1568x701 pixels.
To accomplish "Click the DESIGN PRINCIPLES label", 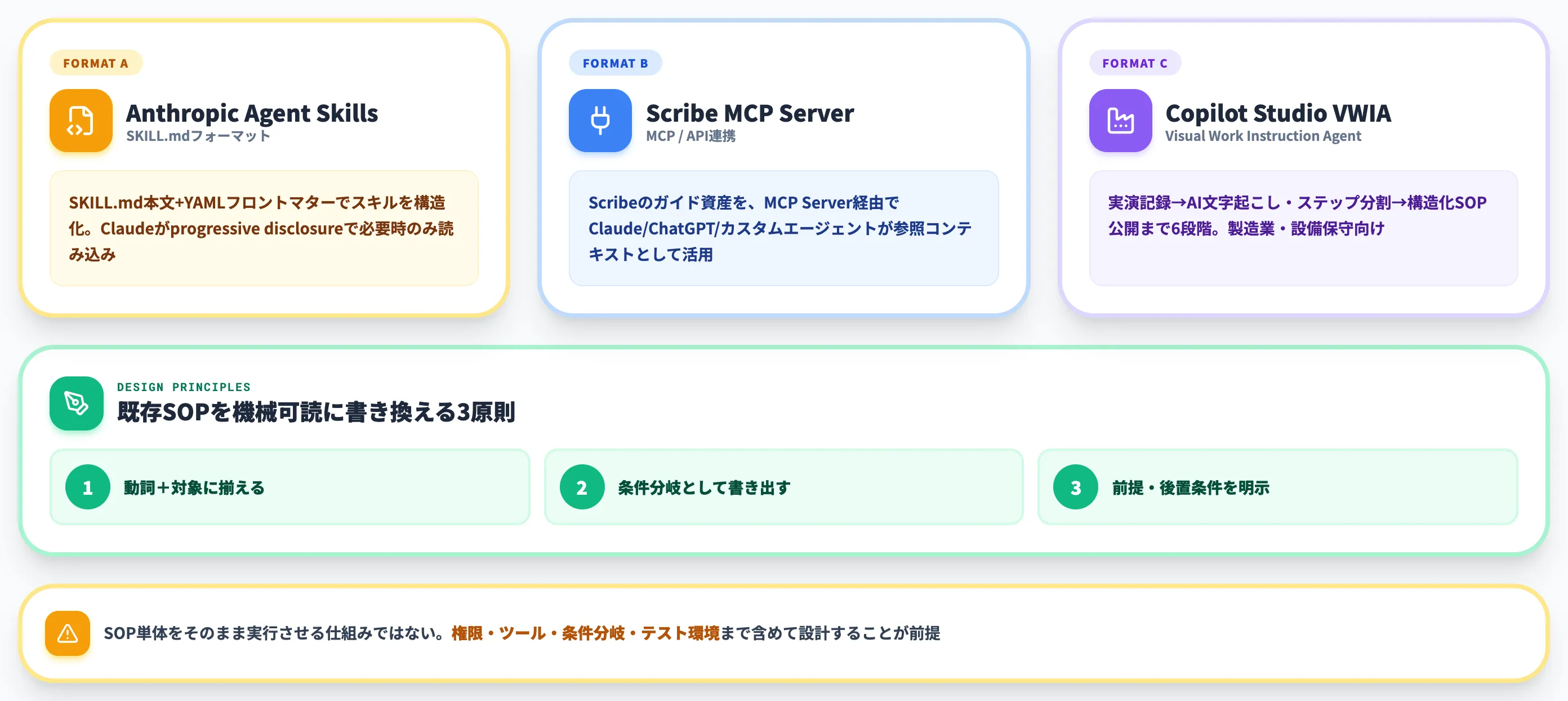I will tap(184, 387).
